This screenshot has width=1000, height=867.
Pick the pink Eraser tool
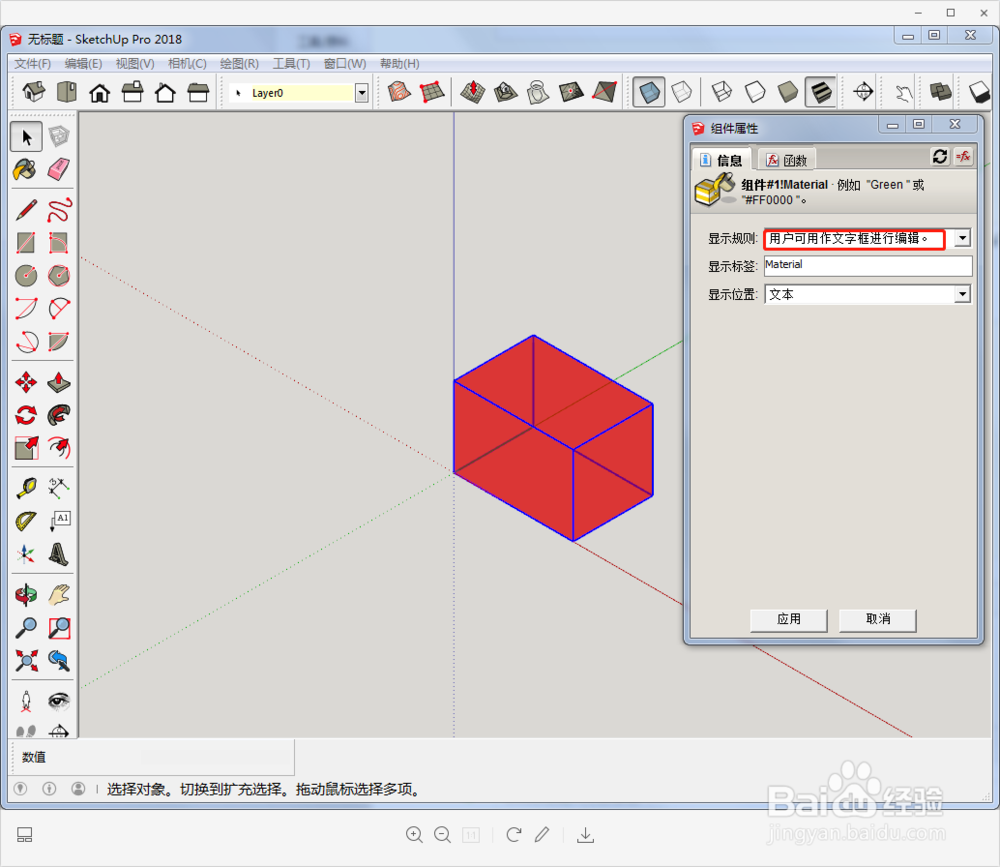pos(59,169)
